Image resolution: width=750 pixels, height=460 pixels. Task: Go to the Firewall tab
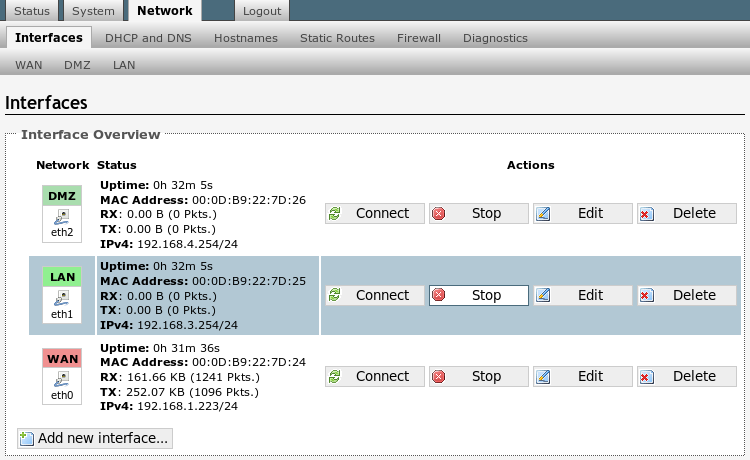pyautogui.click(x=418, y=38)
